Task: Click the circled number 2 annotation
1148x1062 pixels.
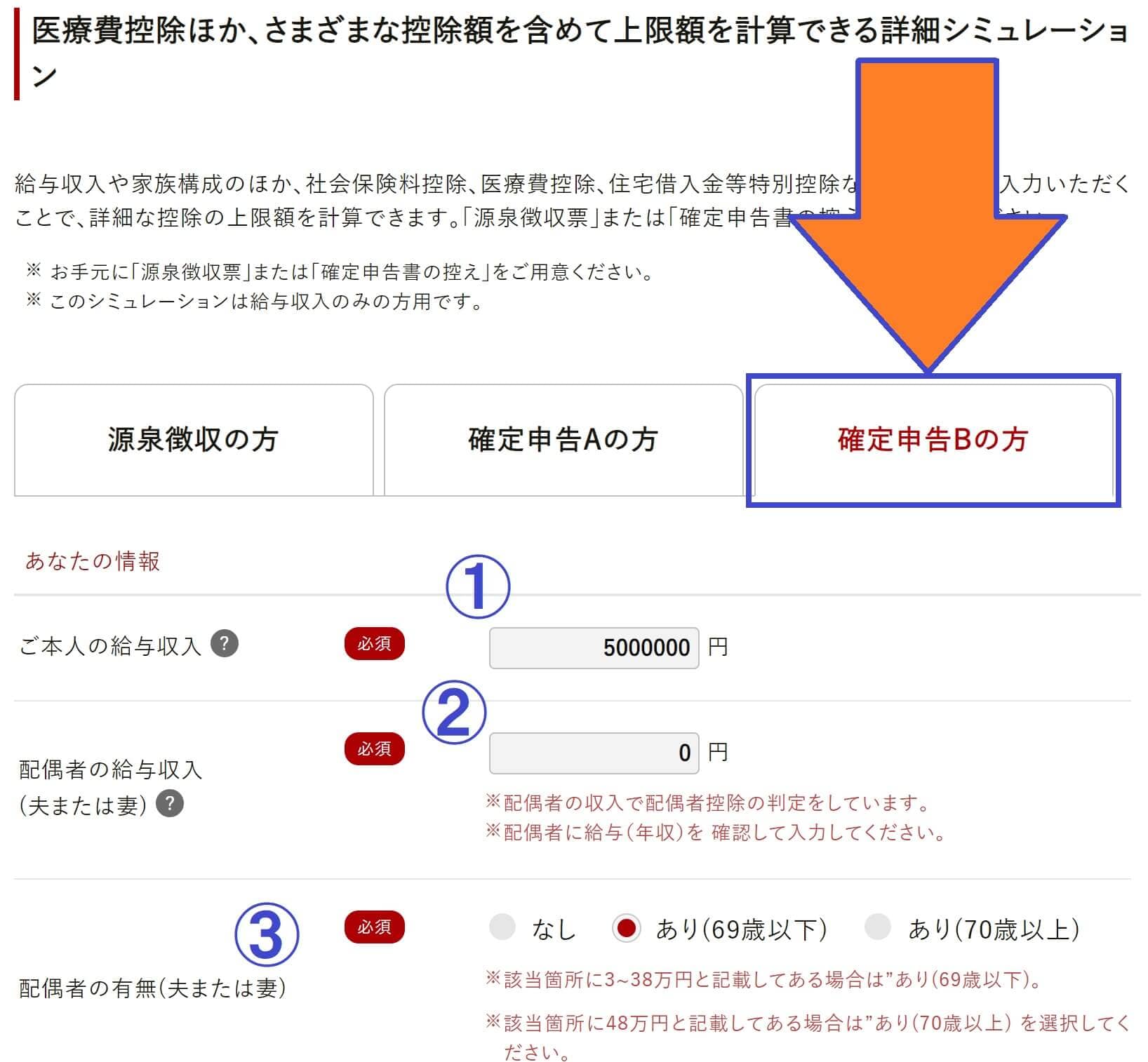Action: tap(453, 712)
